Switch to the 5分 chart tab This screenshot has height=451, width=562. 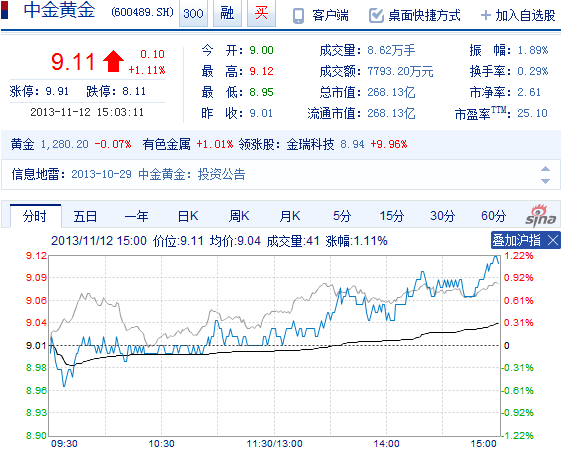[342, 216]
